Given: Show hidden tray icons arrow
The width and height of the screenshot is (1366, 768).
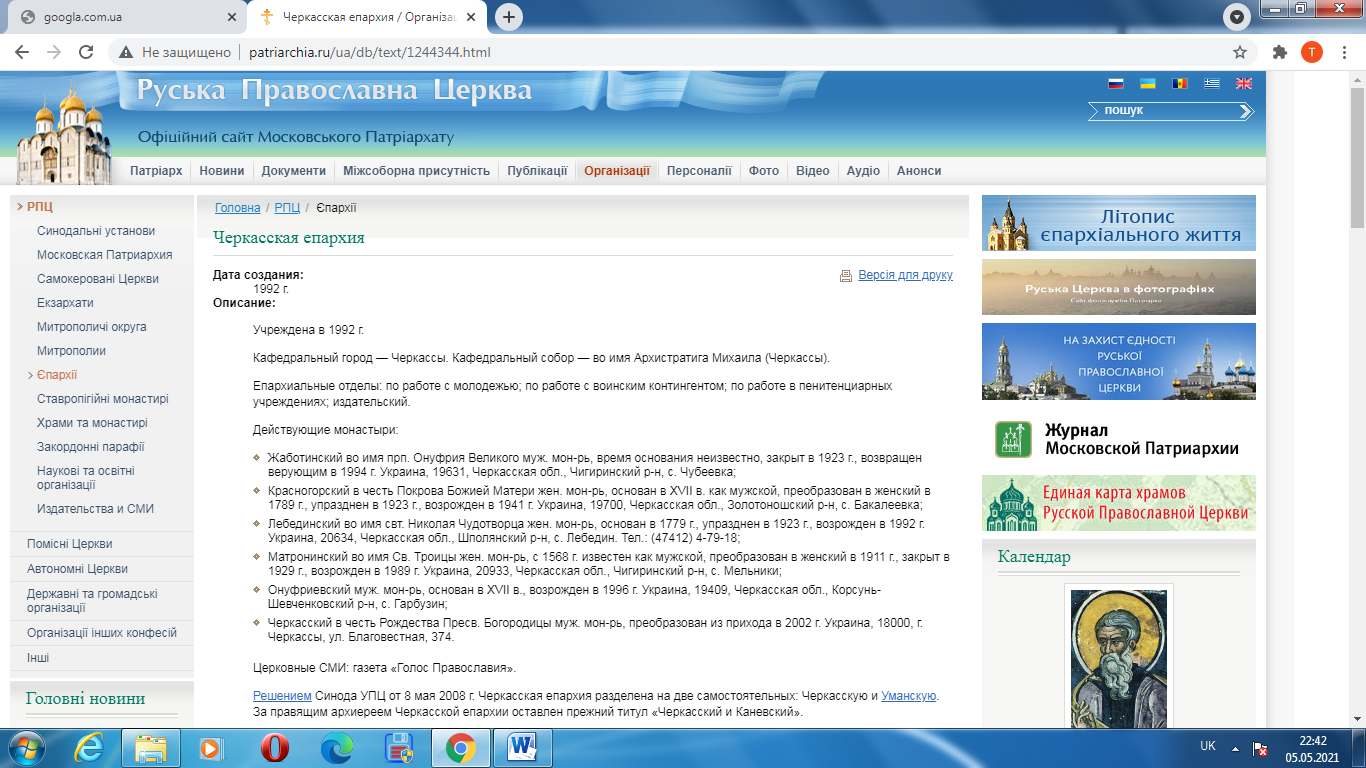Looking at the screenshot, I should pos(1235,747).
